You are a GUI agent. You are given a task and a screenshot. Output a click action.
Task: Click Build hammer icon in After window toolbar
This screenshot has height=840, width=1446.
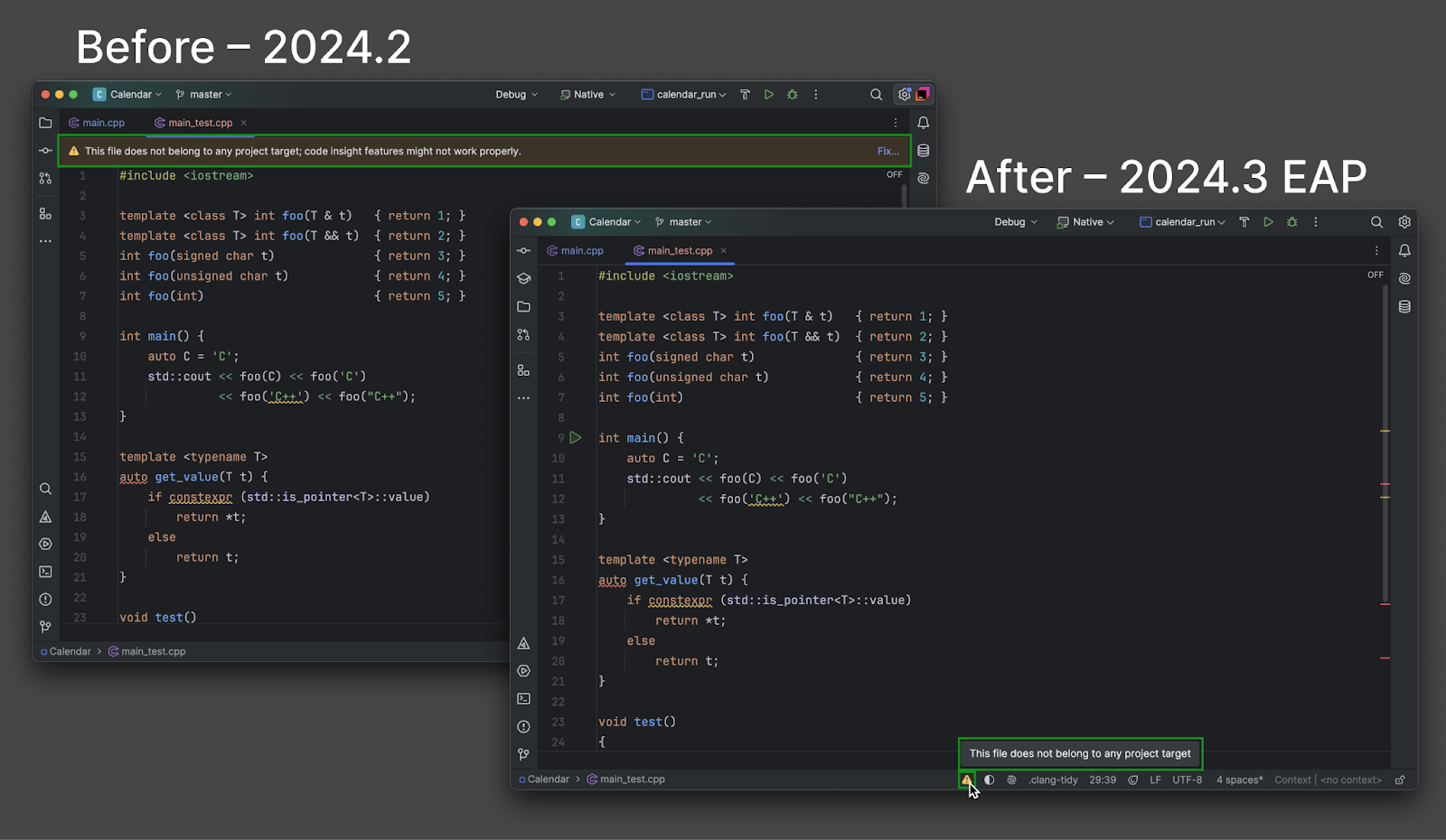pos(1244,222)
